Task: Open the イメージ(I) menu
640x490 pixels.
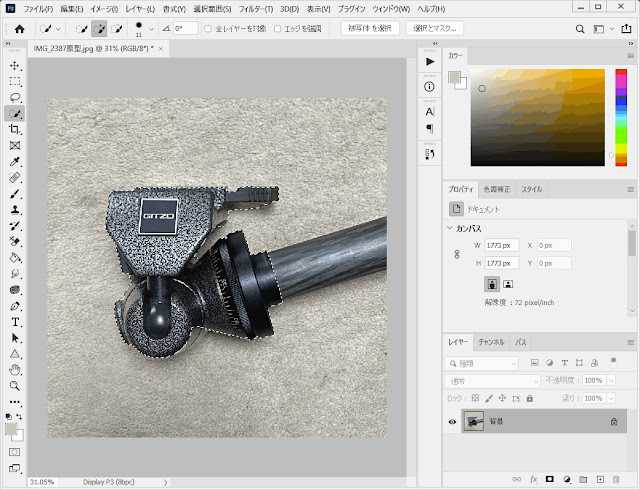Action: click(104, 9)
